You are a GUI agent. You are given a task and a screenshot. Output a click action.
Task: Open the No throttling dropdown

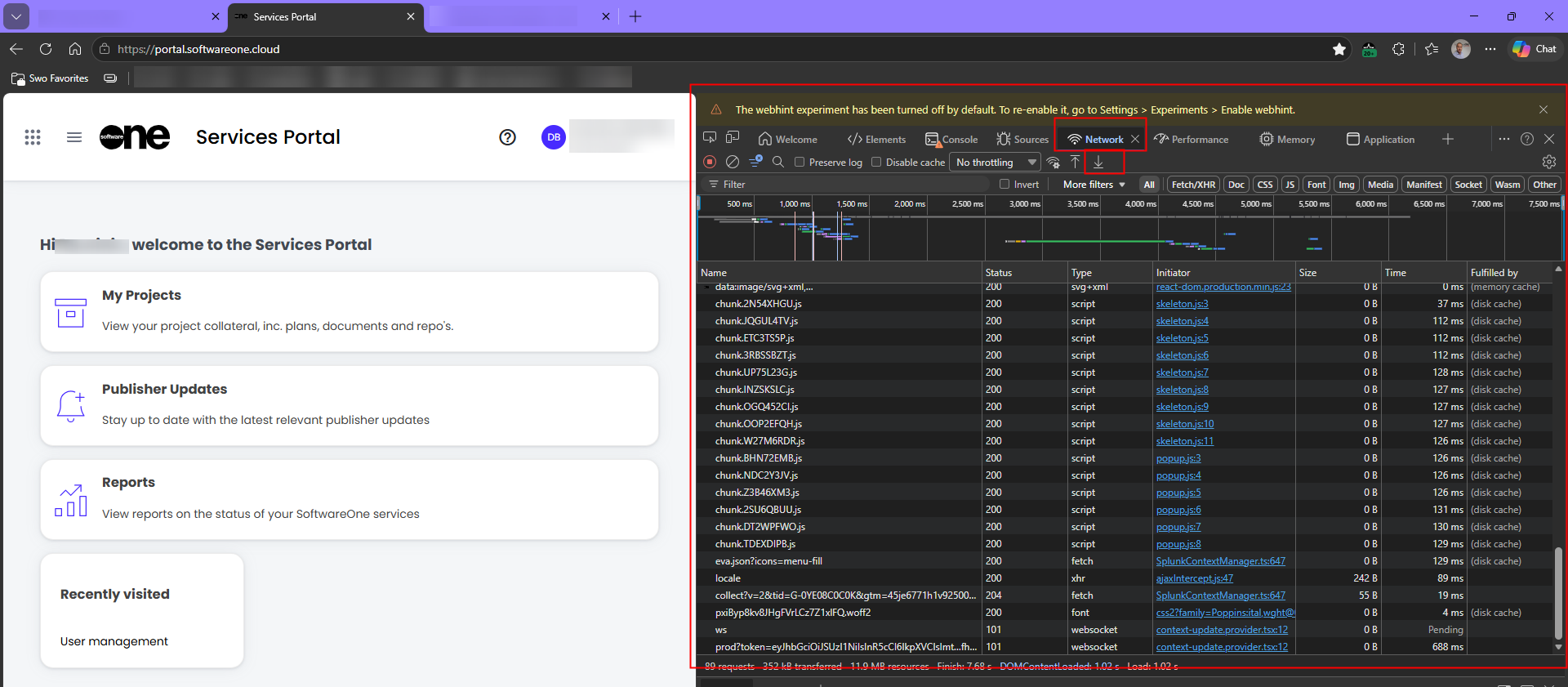pos(996,162)
